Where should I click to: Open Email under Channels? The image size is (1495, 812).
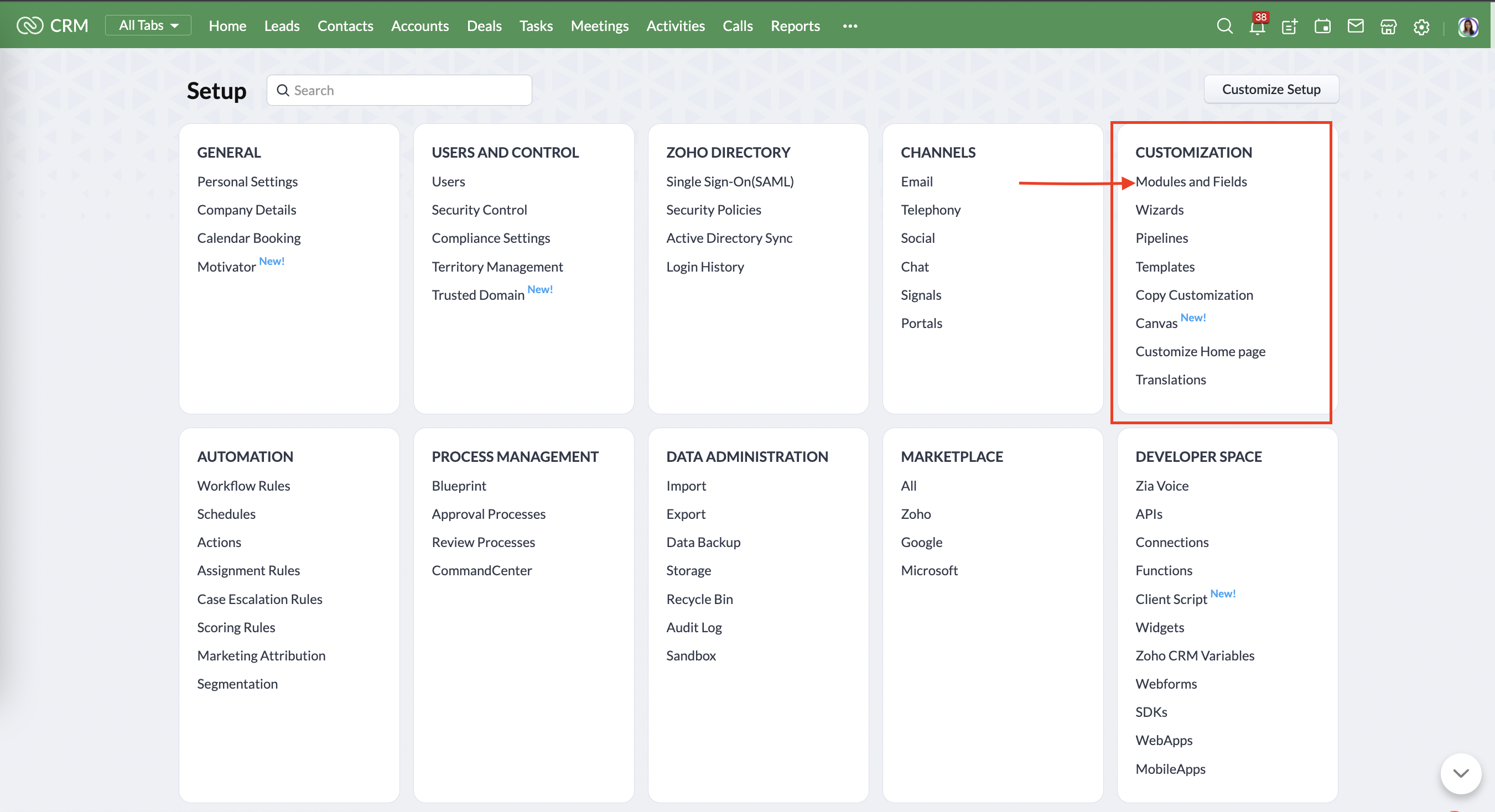[x=917, y=181]
